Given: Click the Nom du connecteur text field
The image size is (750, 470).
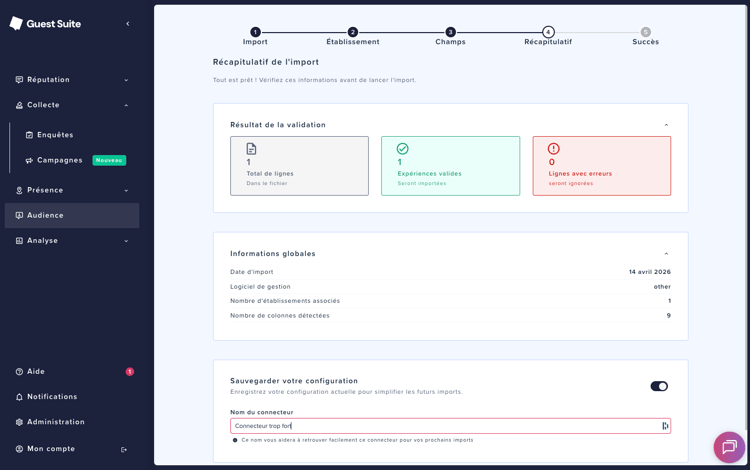Looking at the screenshot, I should [440, 426].
